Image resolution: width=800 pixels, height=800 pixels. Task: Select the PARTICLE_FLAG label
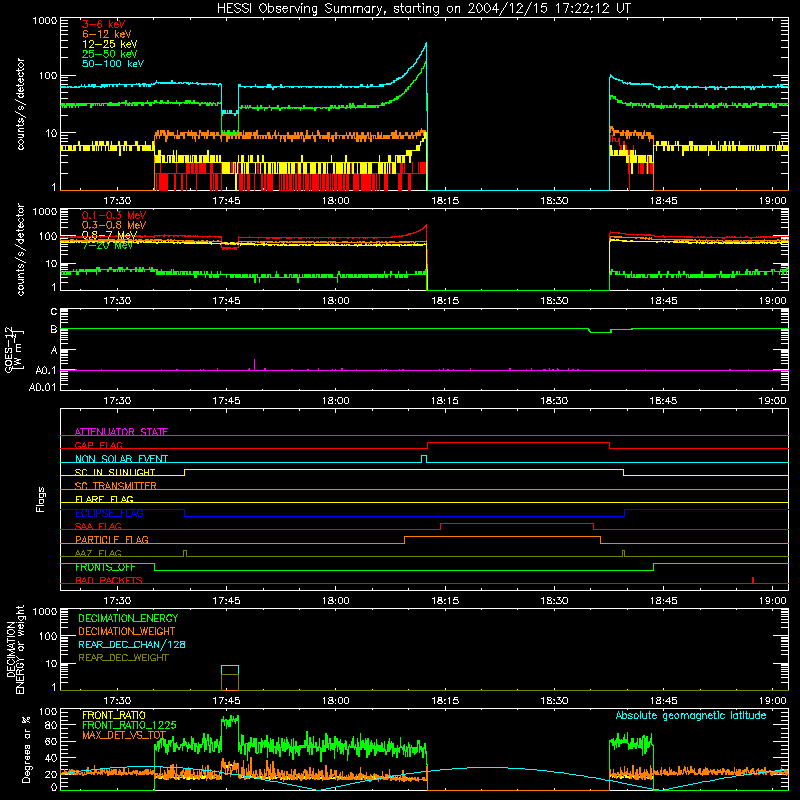pos(112,539)
